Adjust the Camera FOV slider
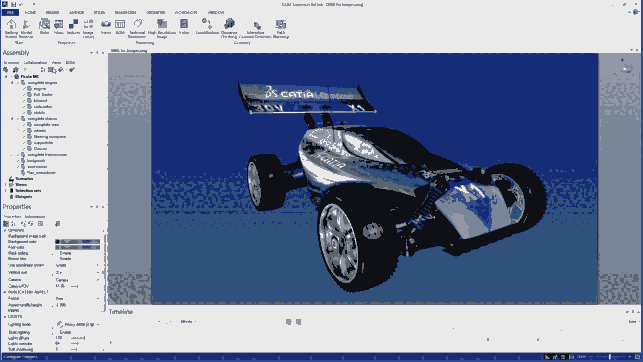This screenshot has width=643, height=362. pos(74,286)
